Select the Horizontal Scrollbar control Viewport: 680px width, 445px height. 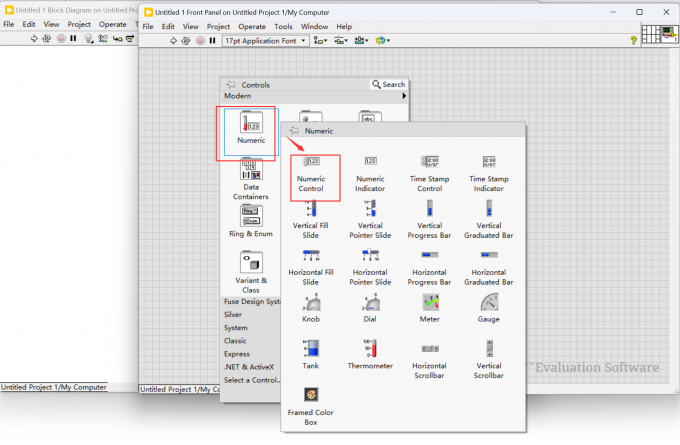click(x=429, y=361)
